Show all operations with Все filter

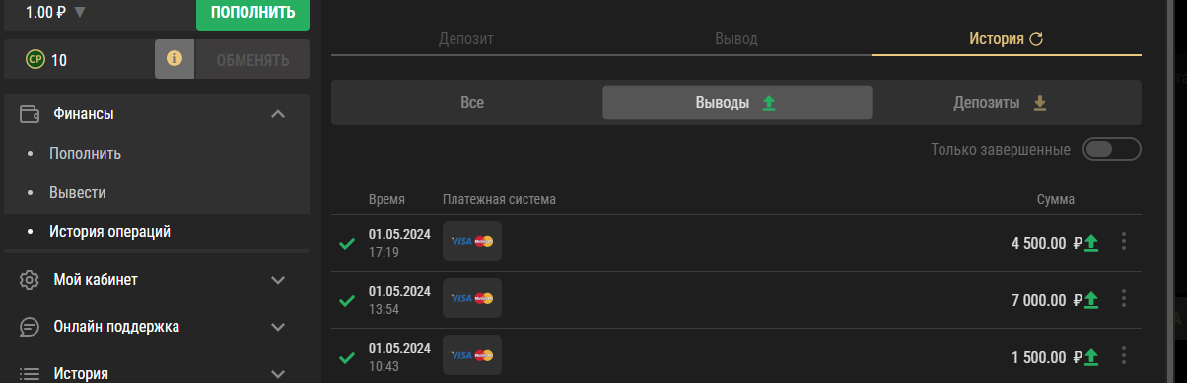point(471,103)
